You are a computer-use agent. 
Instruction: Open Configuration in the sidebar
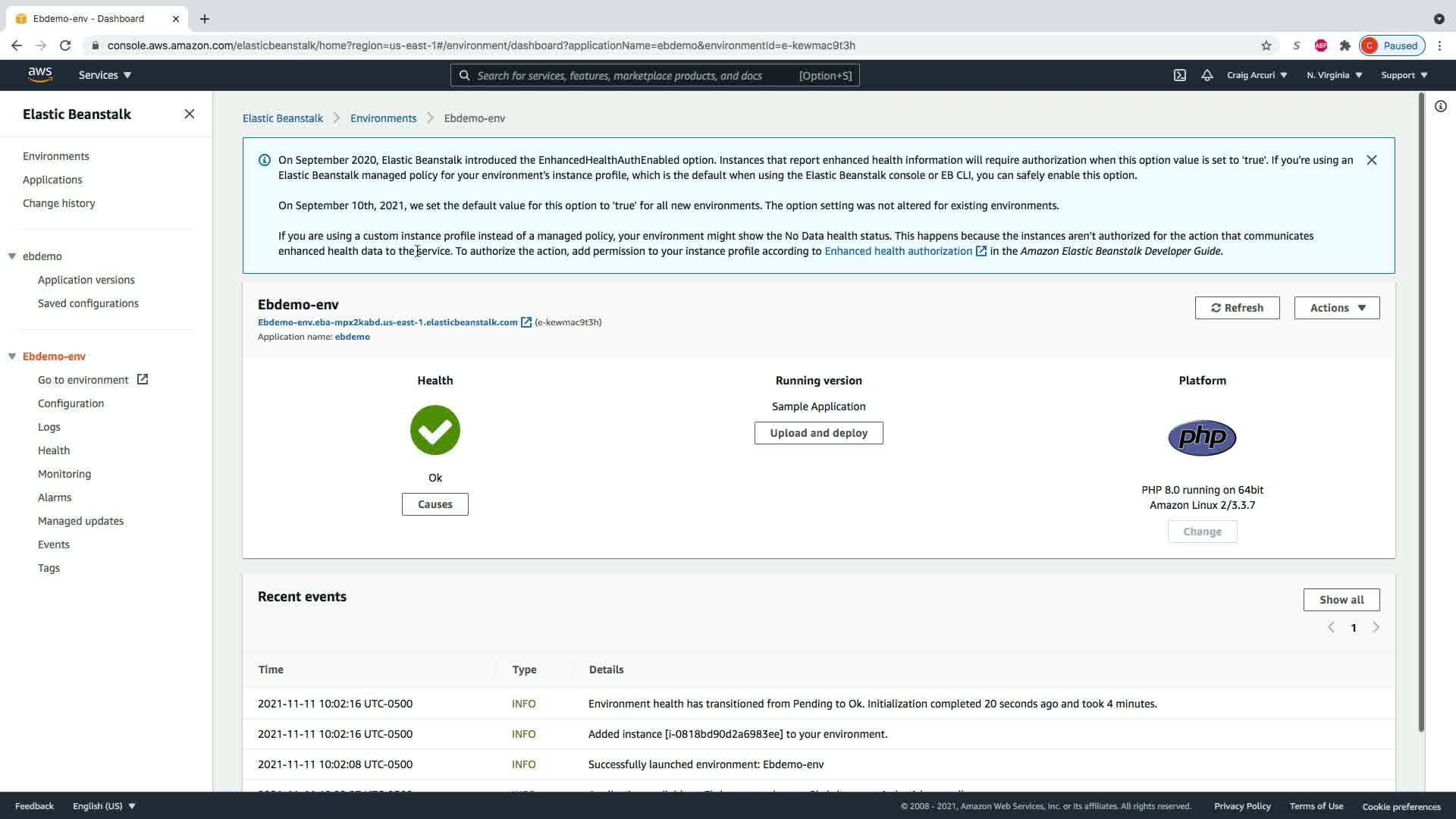point(71,403)
